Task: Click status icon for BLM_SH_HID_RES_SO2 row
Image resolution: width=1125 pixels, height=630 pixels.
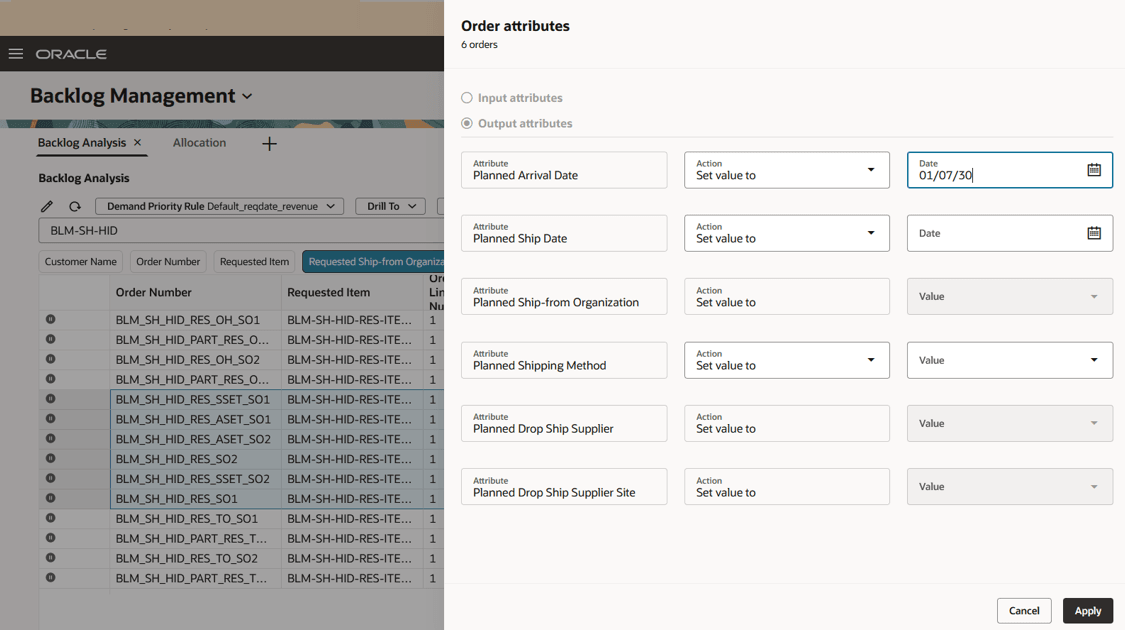Action: point(50,459)
